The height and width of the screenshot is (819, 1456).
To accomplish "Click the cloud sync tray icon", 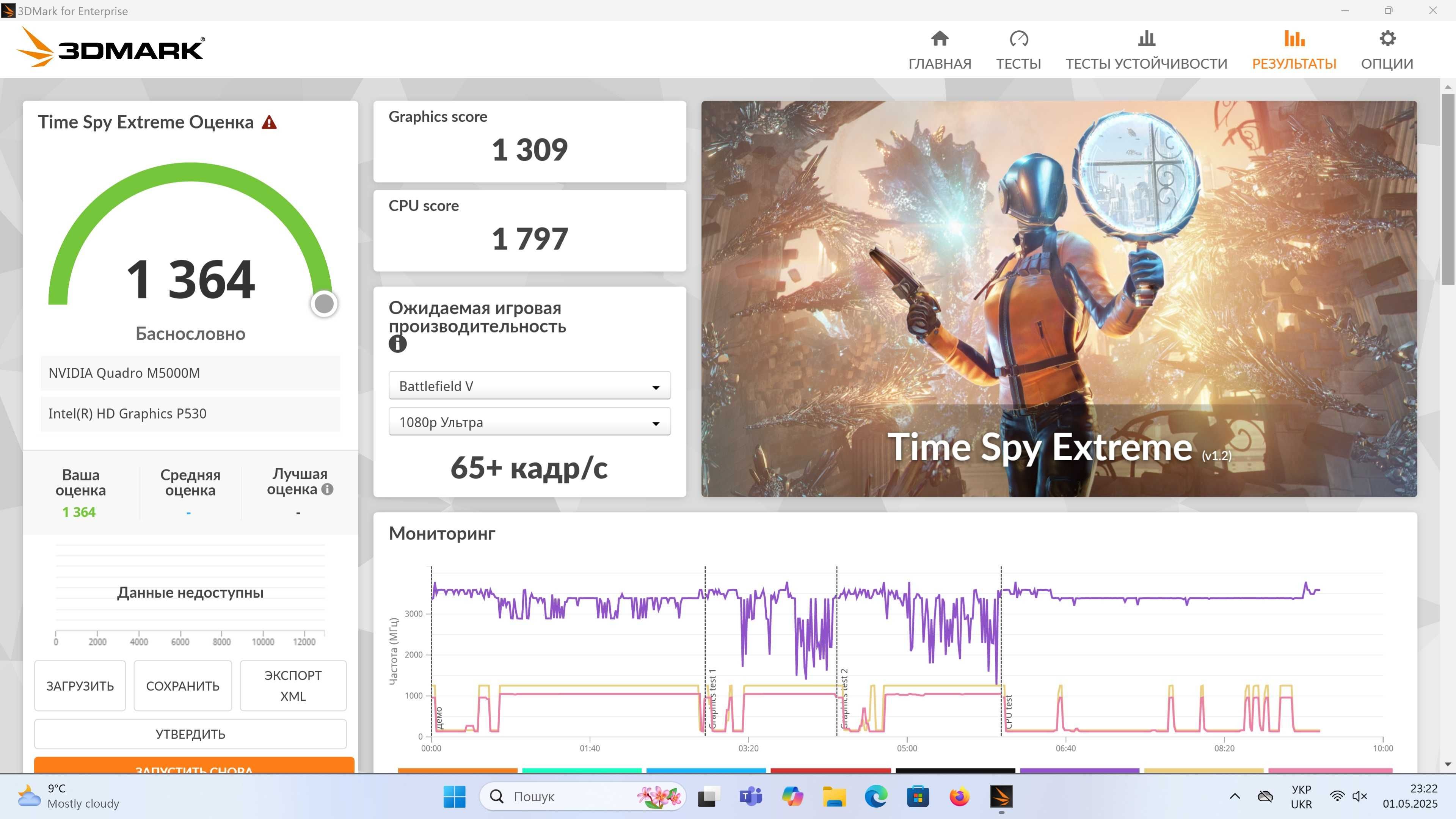I will (1265, 796).
